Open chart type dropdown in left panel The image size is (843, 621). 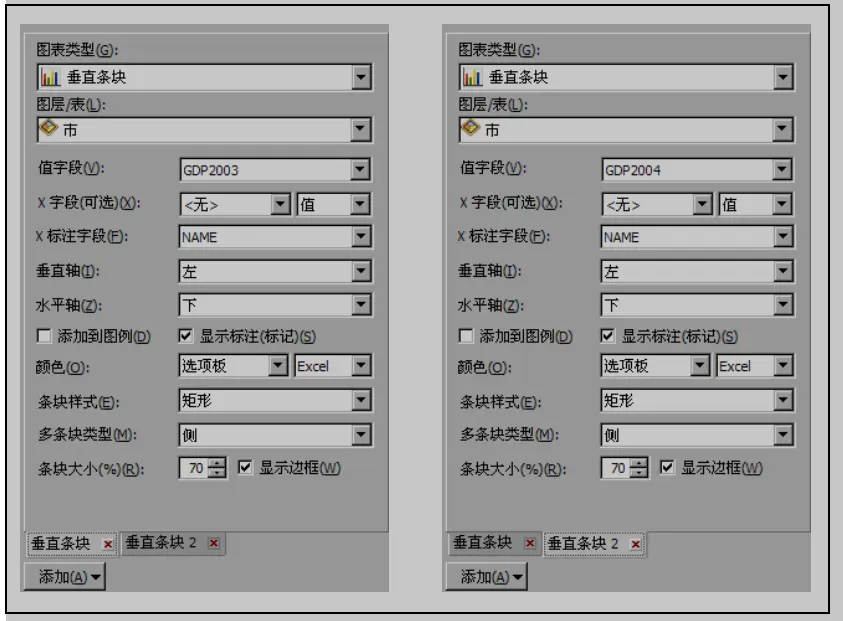point(361,77)
